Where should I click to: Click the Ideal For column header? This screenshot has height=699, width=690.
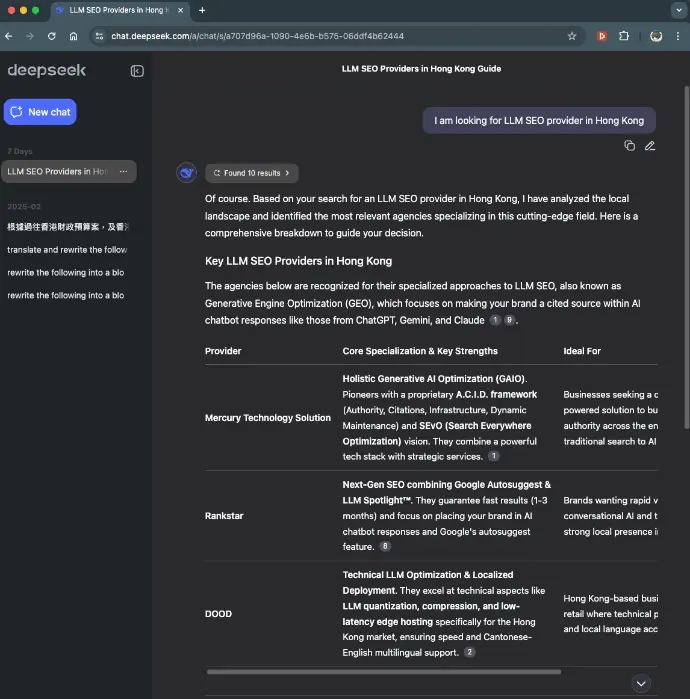point(582,351)
